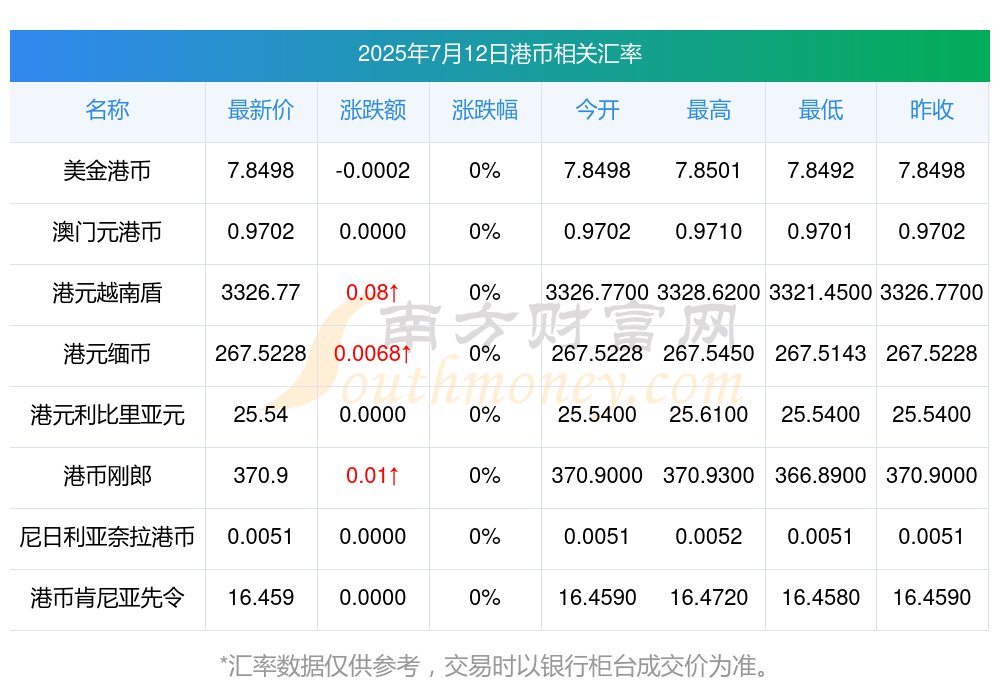Screen dimensions: 1000x698
Task: Click the 3321.4500 low value
Action: 821,292
